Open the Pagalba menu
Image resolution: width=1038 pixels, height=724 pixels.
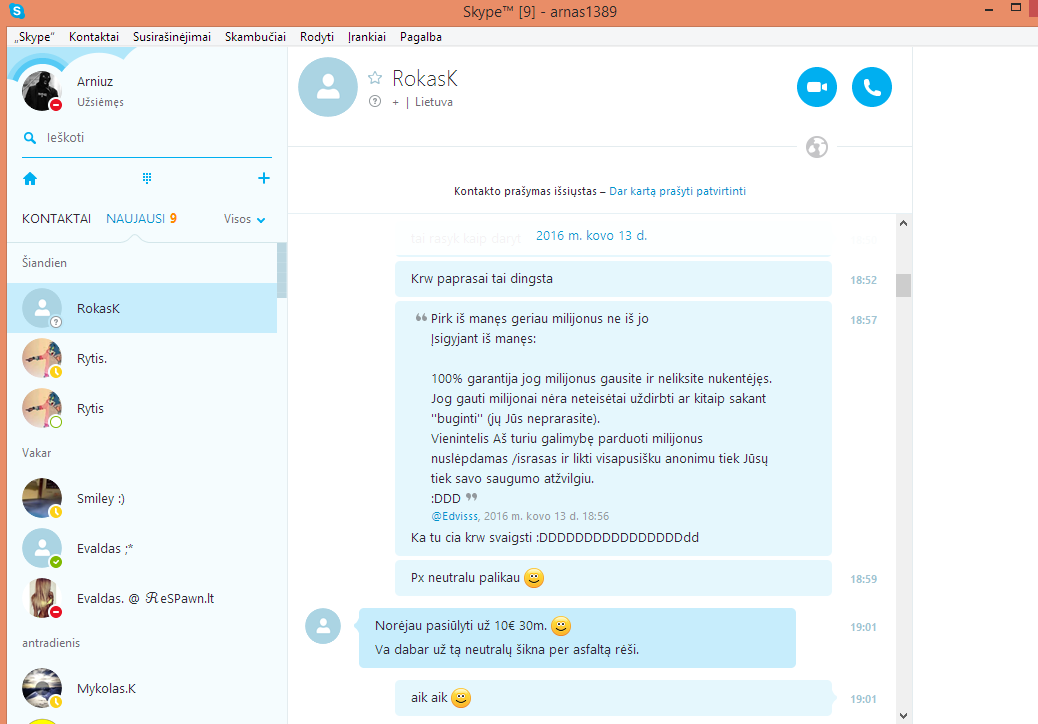click(421, 37)
